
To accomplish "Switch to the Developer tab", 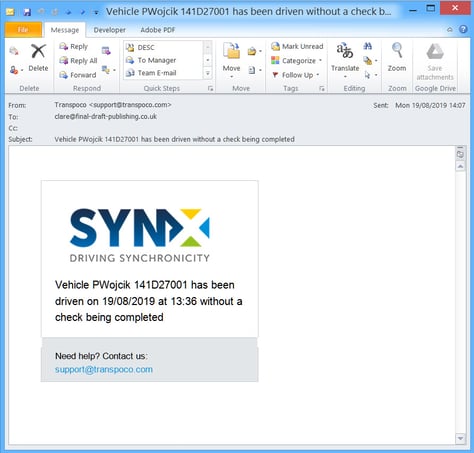I will 109,30.
